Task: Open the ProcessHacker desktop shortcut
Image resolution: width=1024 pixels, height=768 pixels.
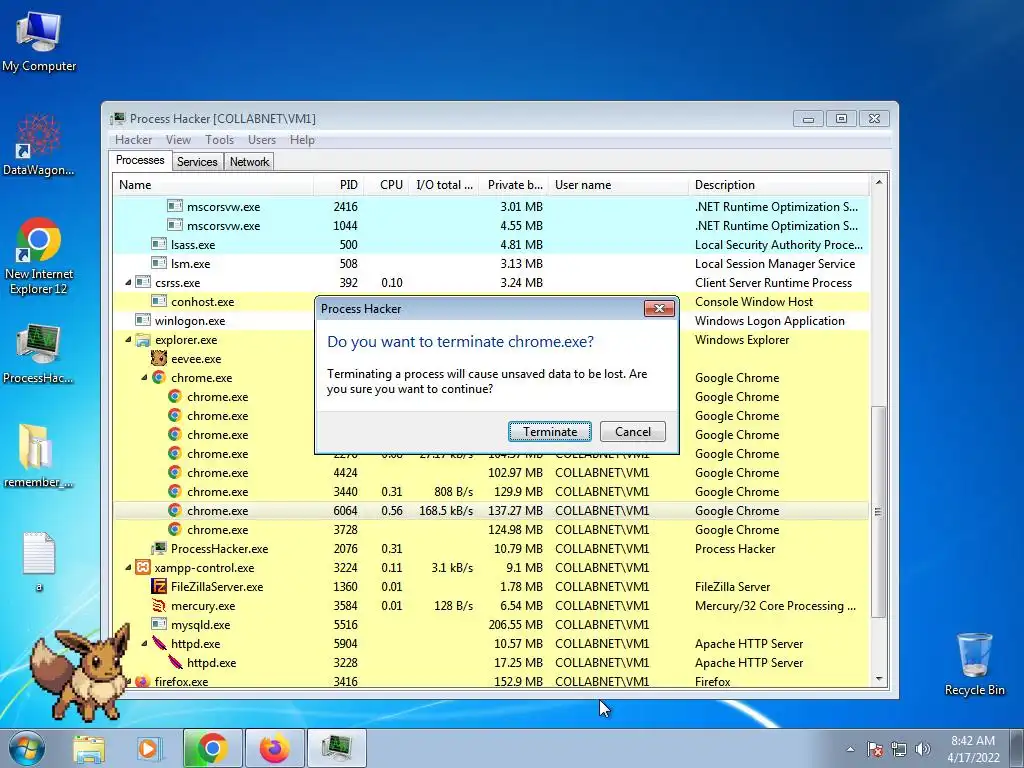Action: (x=39, y=354)
